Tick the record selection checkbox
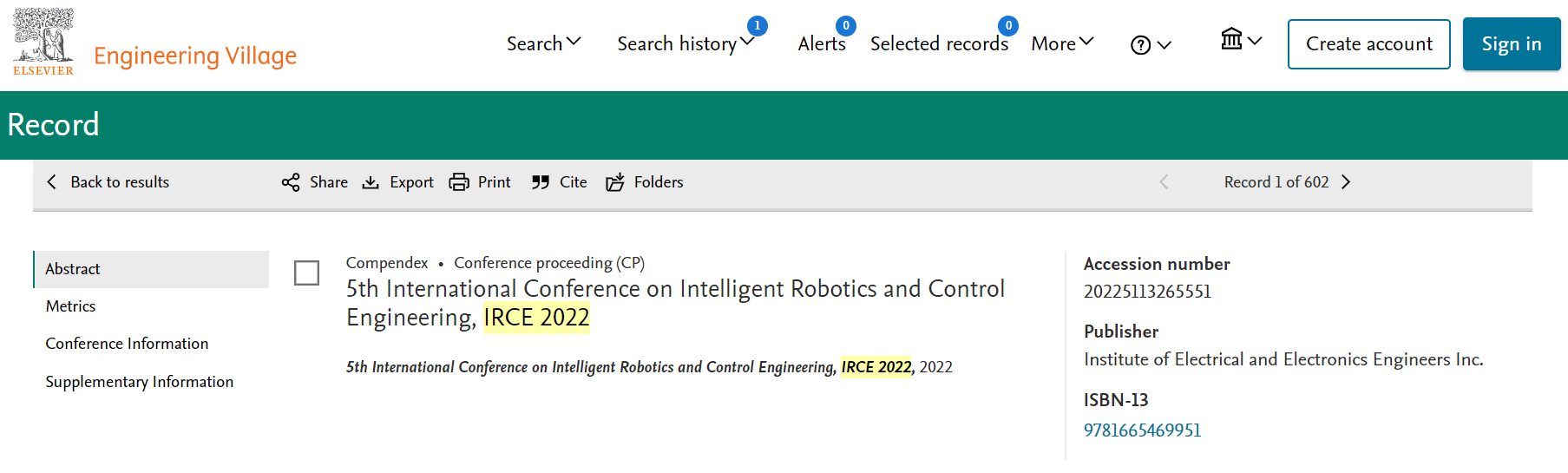This screenshot has height=473, width=1568. coord(306,273)
